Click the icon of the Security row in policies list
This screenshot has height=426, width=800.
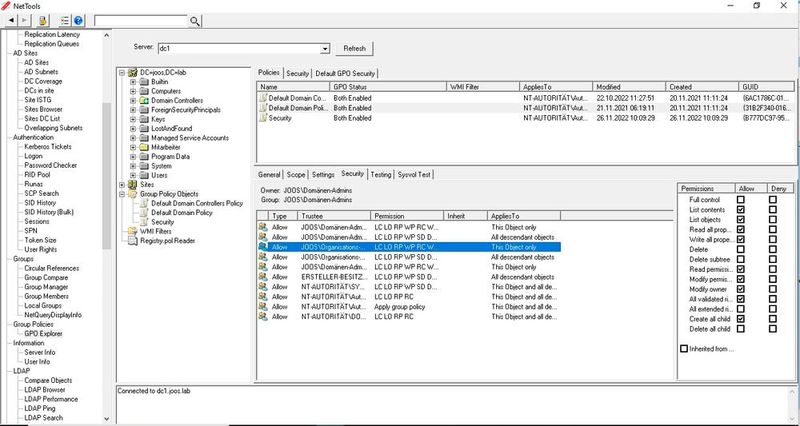[x=263, y=118]
